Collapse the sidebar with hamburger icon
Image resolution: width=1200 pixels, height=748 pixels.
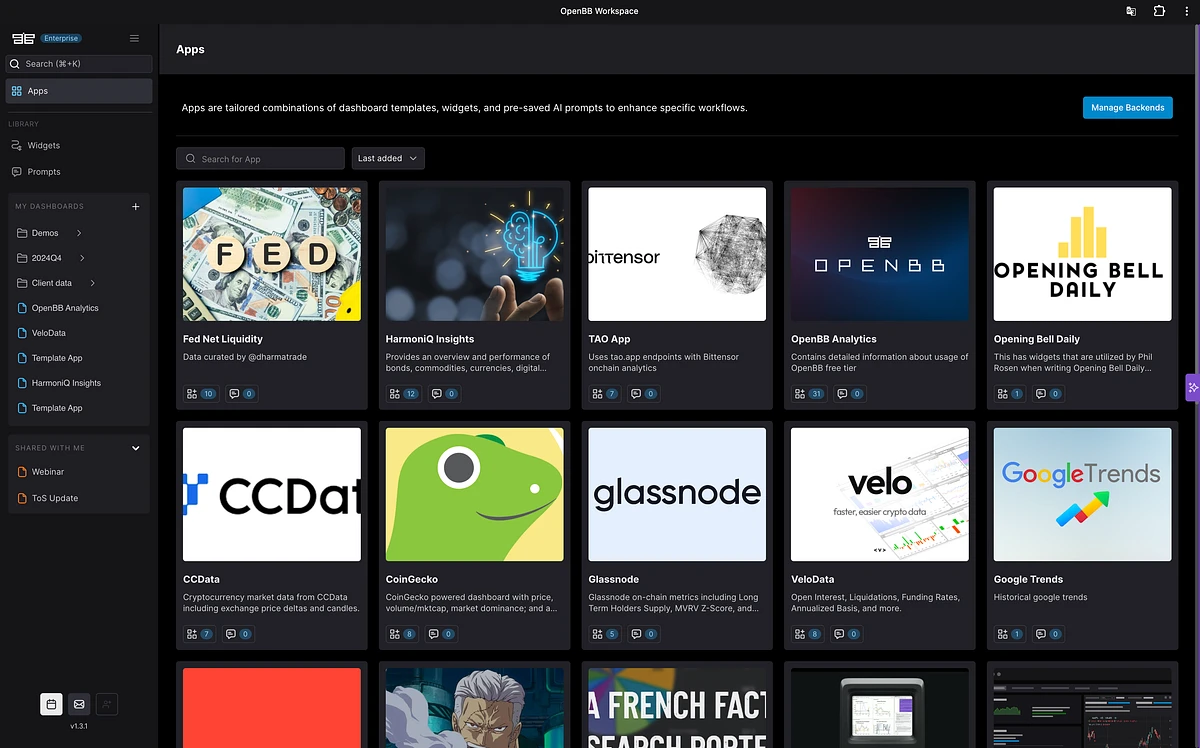click(134, 38)
